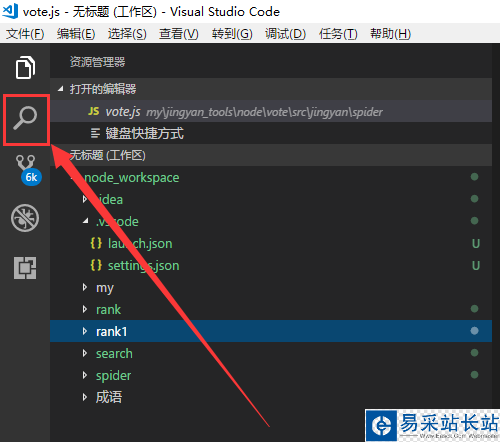Screen dimensions: 500x442
Task: Select the rank folder name
Action: coord(108,309)
